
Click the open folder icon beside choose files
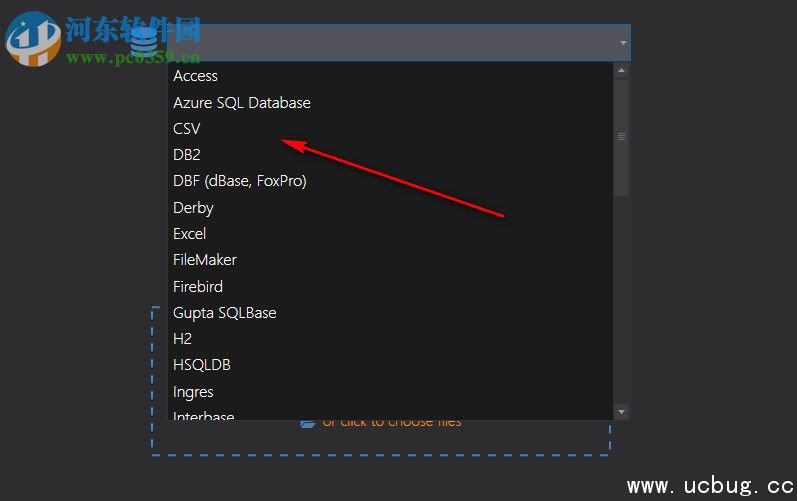click(309, 423)
